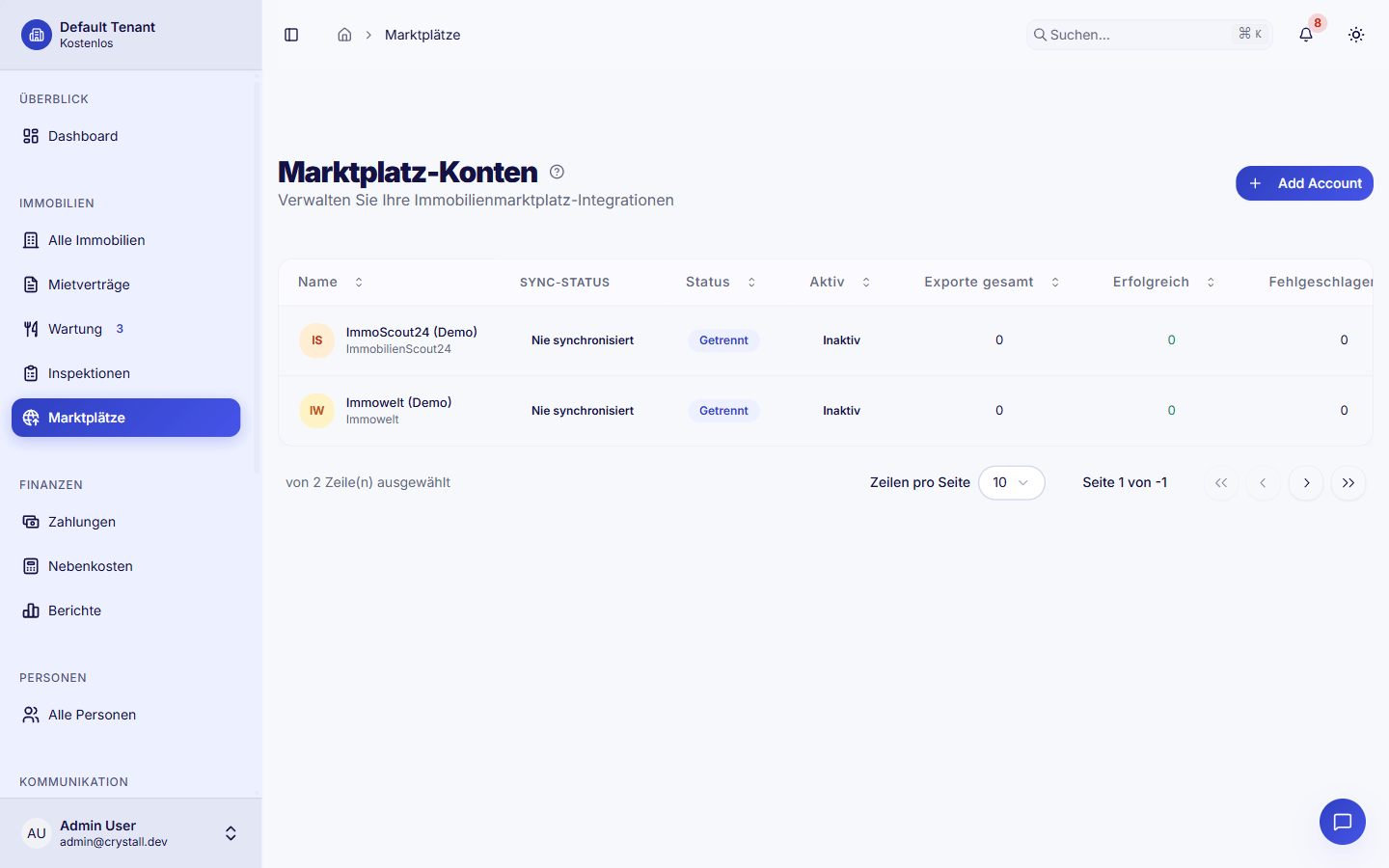Click the Getrennt badge for ImmoScout24

[x=723, y=340]
